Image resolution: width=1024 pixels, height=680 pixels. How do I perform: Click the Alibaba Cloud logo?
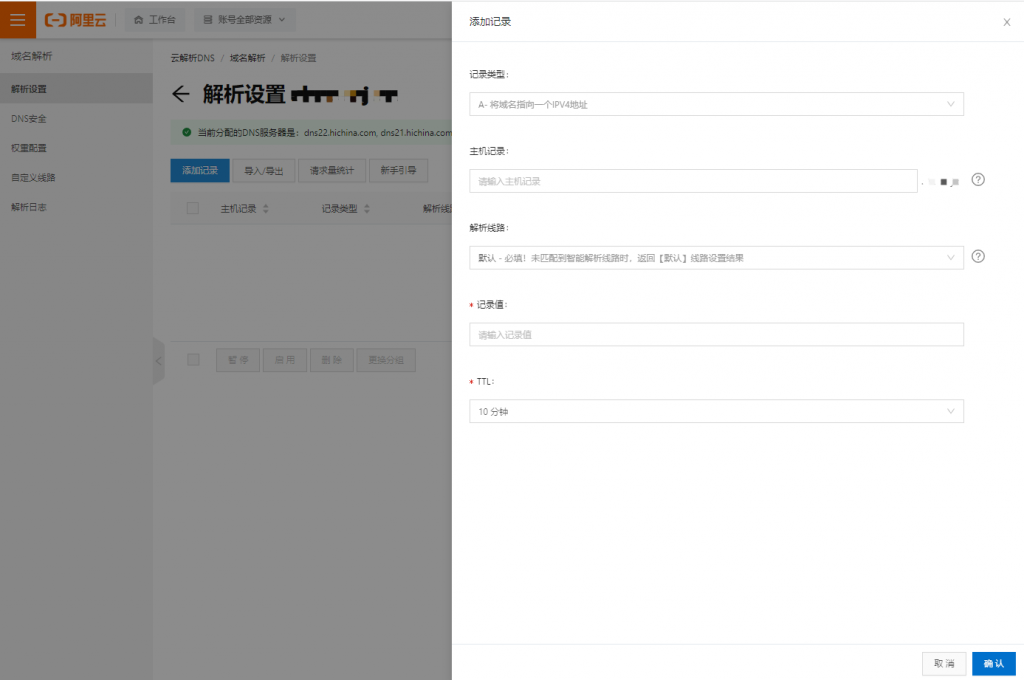(x=75, y=20)
